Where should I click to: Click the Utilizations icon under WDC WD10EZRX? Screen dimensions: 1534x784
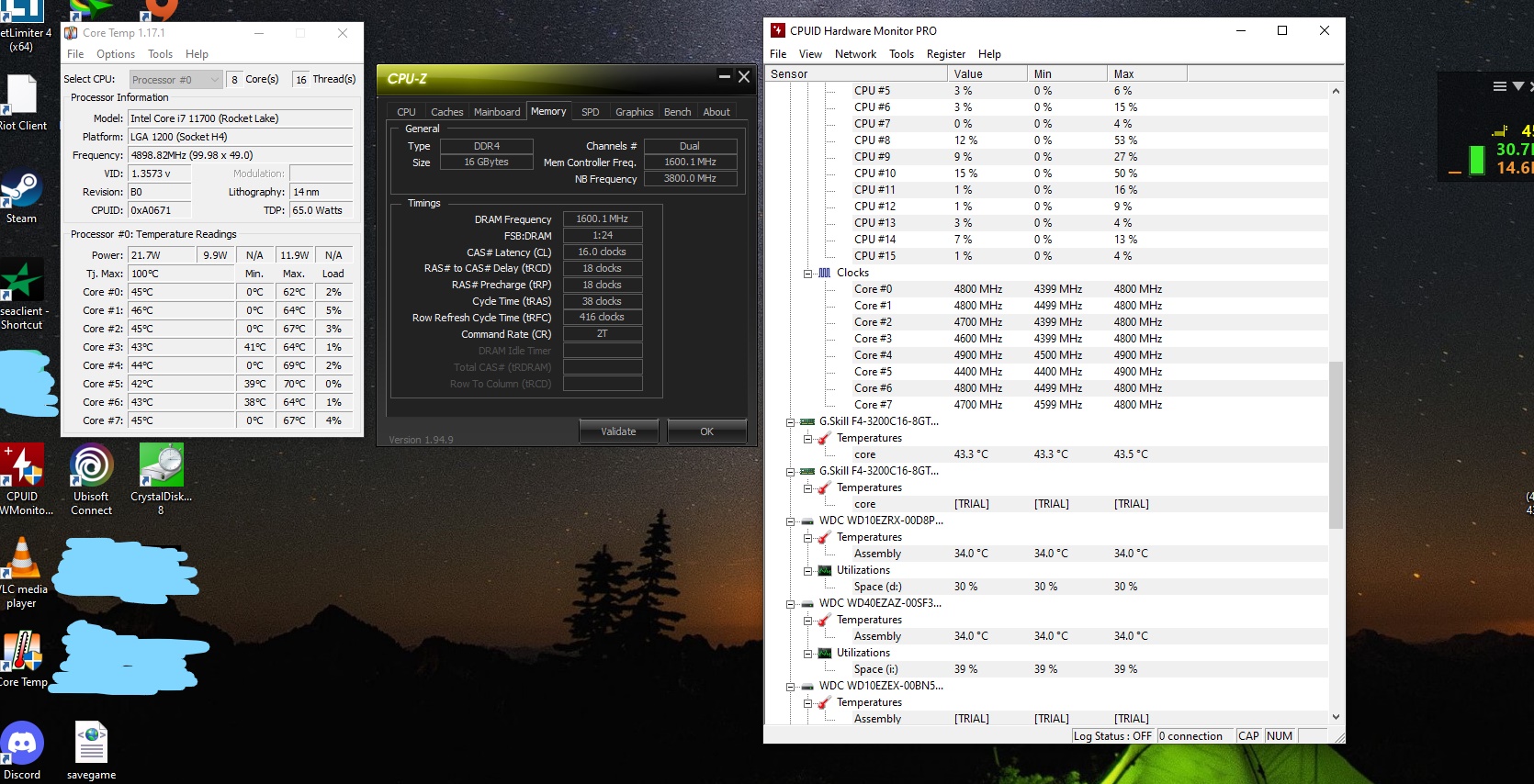(x=825, y=570)
